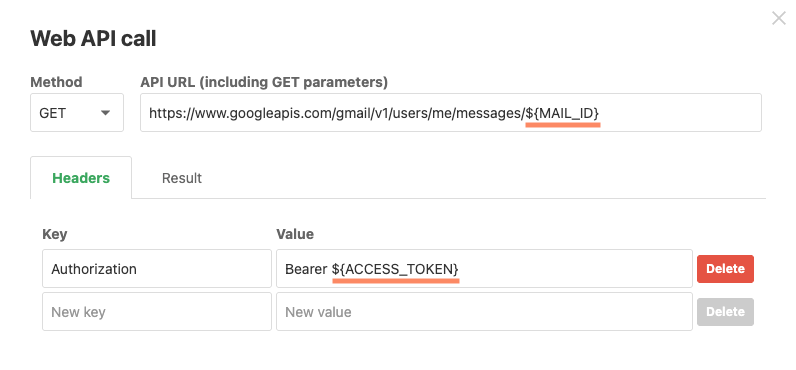Click the Authorization key field
The width and height of the screenshot is (796, 370).
coord(157,268)
